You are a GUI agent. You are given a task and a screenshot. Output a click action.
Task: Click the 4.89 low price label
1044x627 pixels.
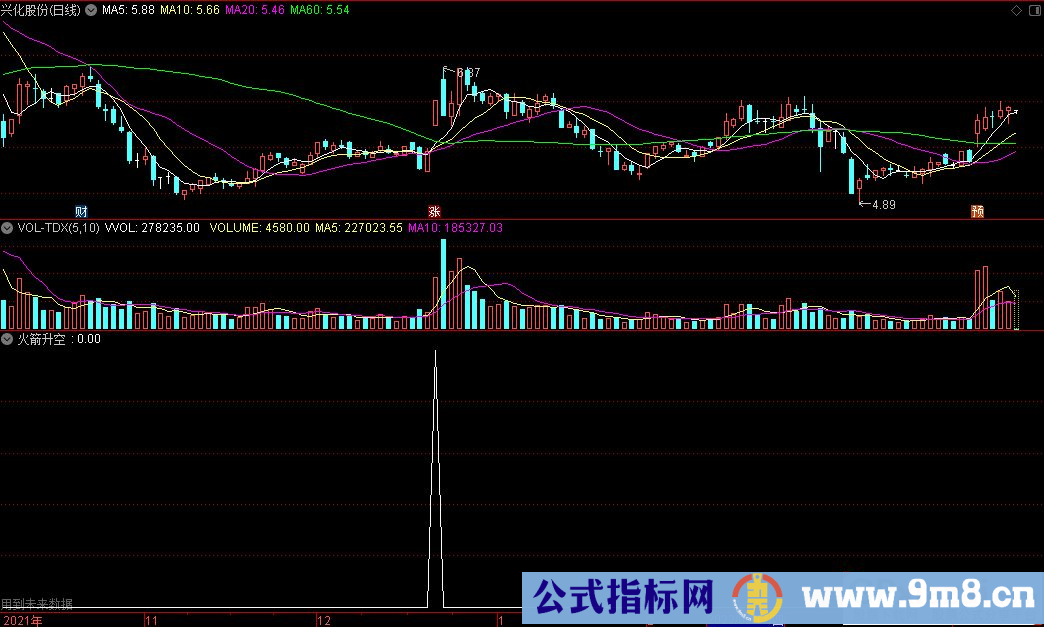(x=884, y=205)
